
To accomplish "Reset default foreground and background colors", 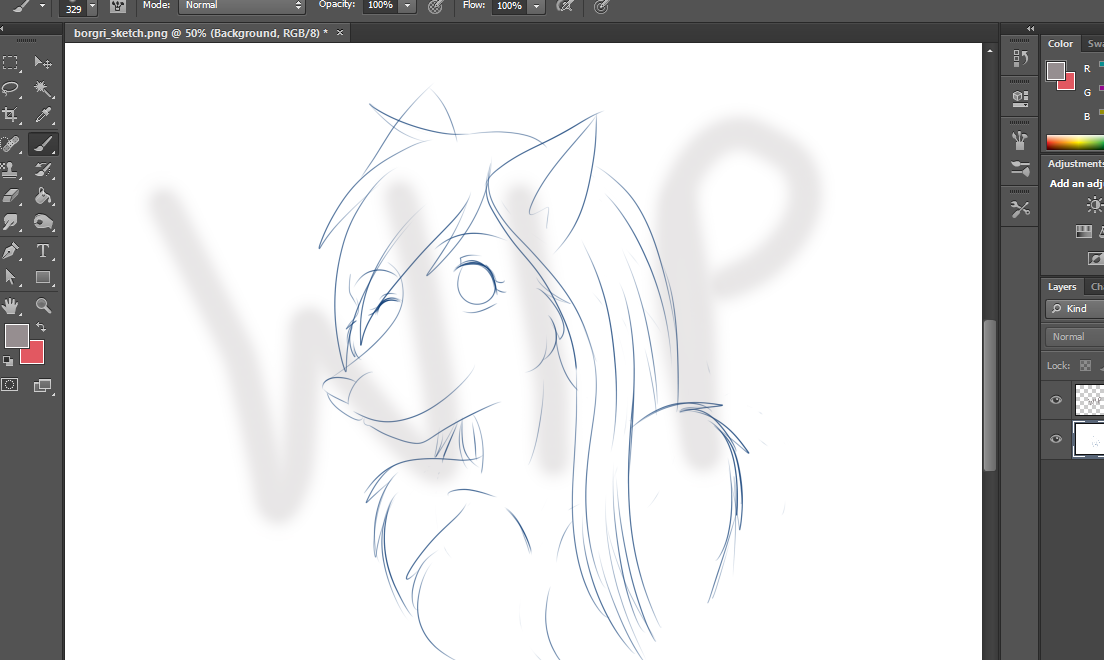I will point(8,361).
